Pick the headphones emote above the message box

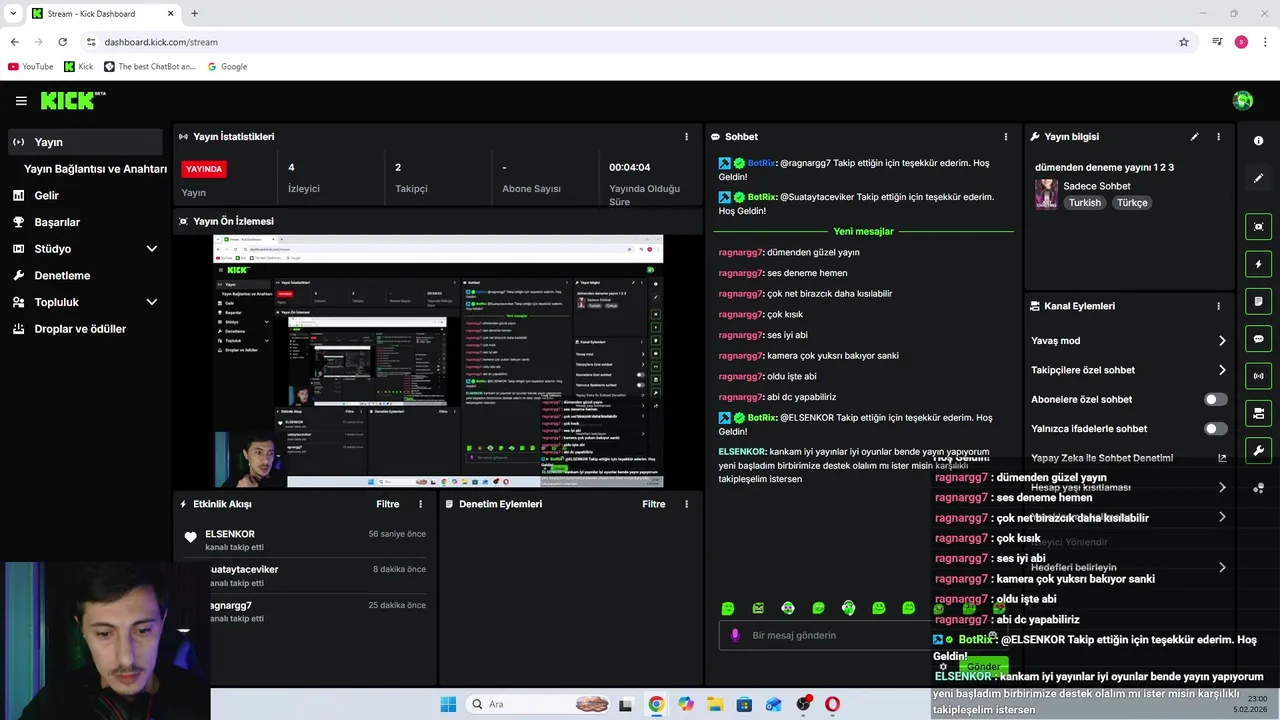coord(848,608)
